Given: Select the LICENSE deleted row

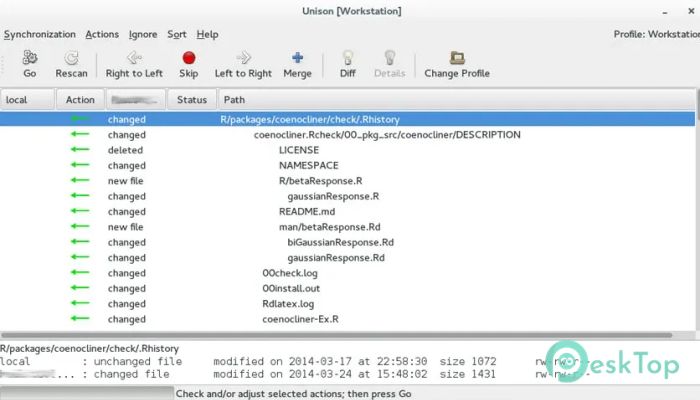Looking at the screenshot, I should (x=347, y=150).
